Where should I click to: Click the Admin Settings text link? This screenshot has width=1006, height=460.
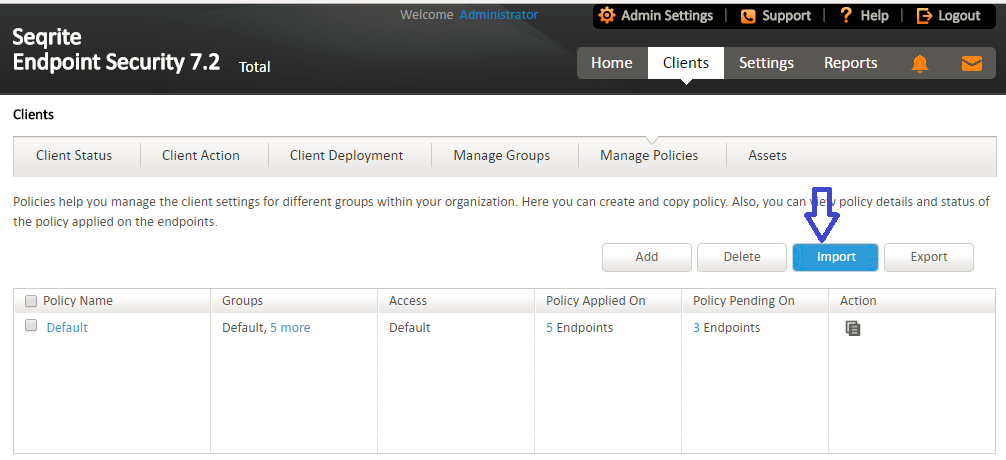[667, 15]
